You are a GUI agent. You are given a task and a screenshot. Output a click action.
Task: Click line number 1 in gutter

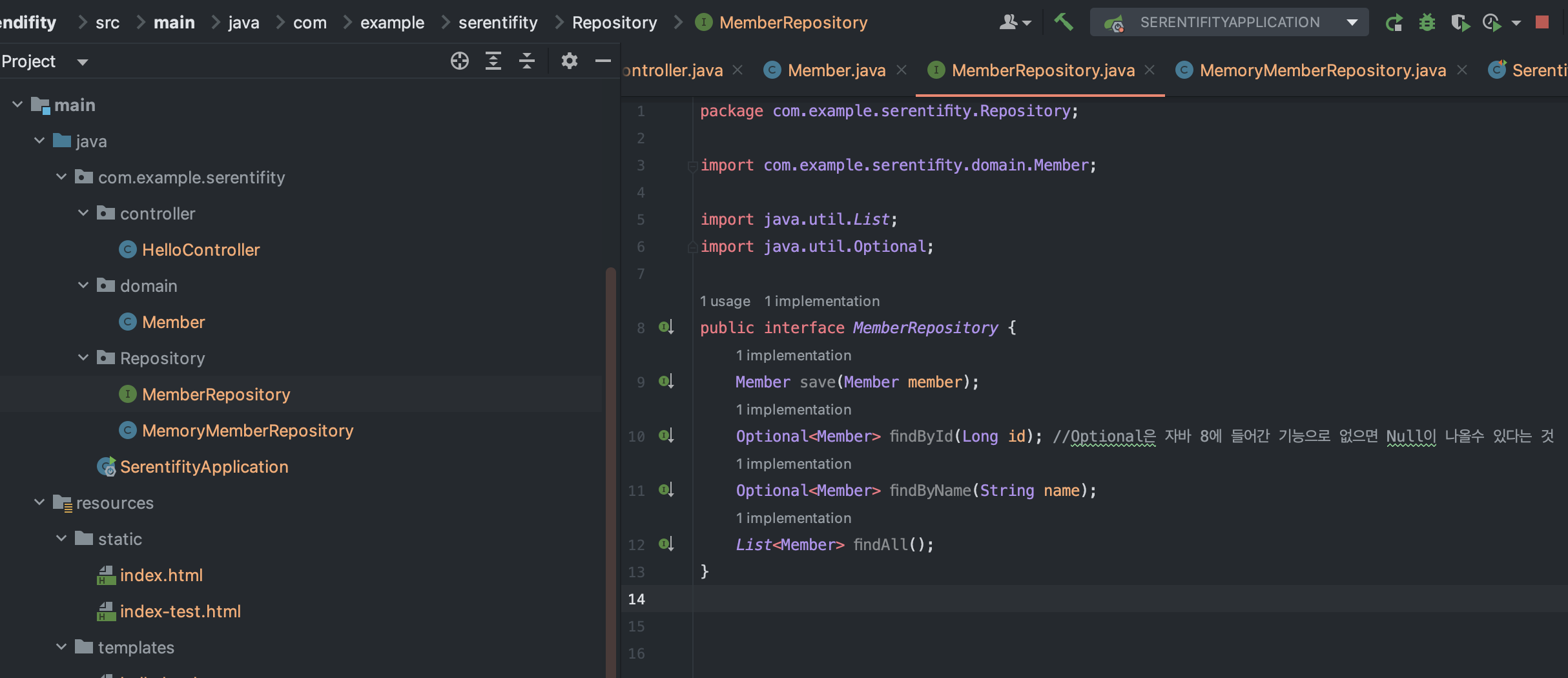pyautogui.click(x=641, y=111)
